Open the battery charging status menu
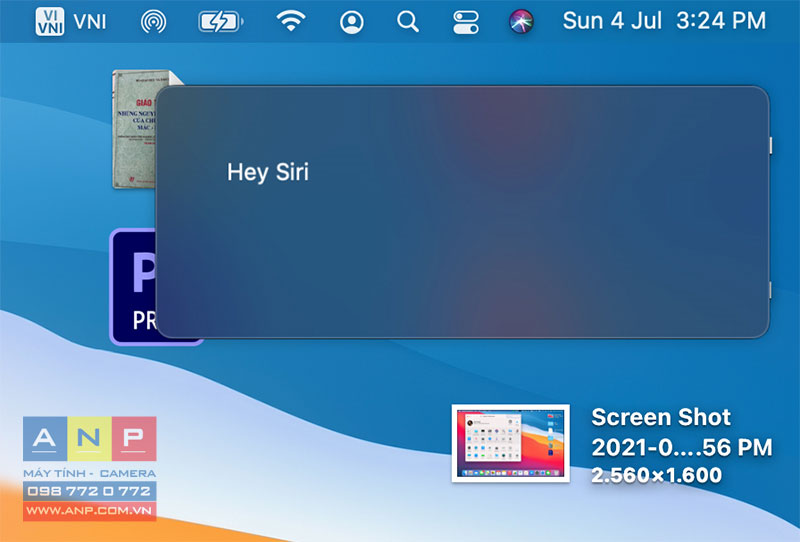Viewport: 800px width, 542px height. pos(220,22)
